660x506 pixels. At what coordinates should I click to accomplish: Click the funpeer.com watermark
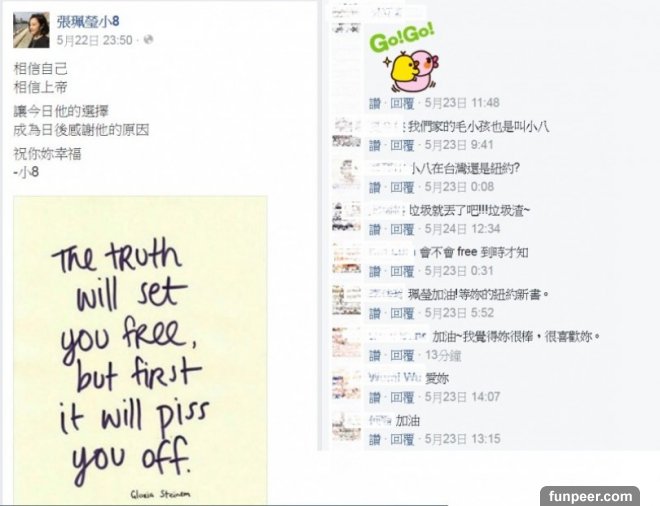point(590,496)
